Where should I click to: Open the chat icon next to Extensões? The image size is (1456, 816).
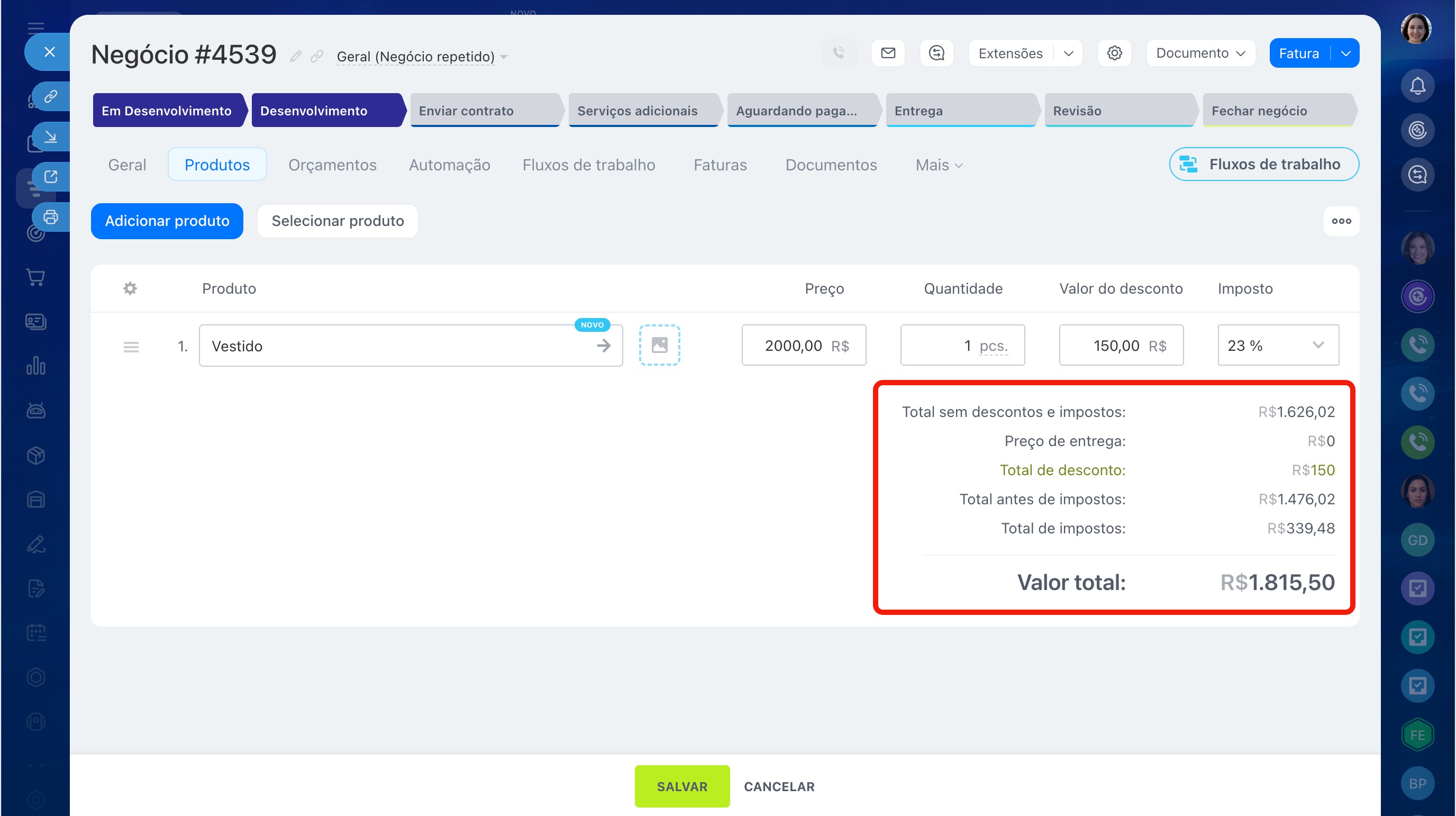pos(936,53)
